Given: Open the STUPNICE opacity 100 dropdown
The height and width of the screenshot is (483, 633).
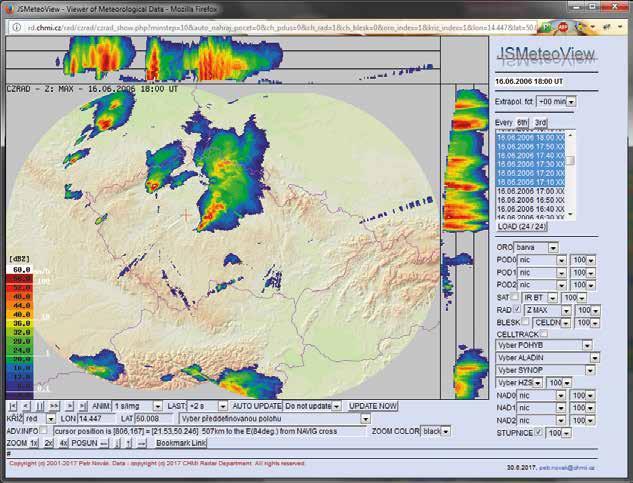Looking at the screenshot, I should [x=558, y=433].
